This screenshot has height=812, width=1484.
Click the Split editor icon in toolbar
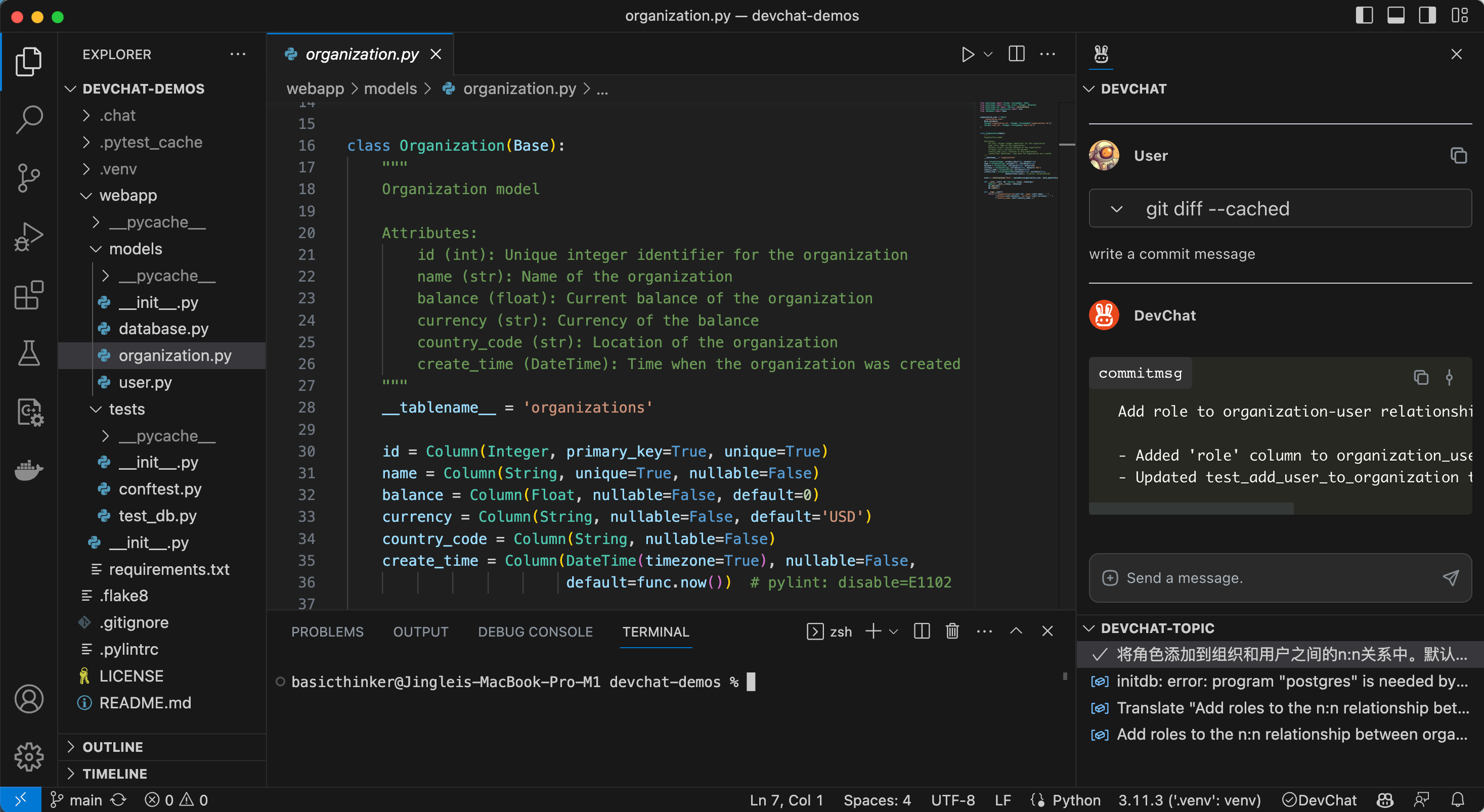pos(1016,55)
